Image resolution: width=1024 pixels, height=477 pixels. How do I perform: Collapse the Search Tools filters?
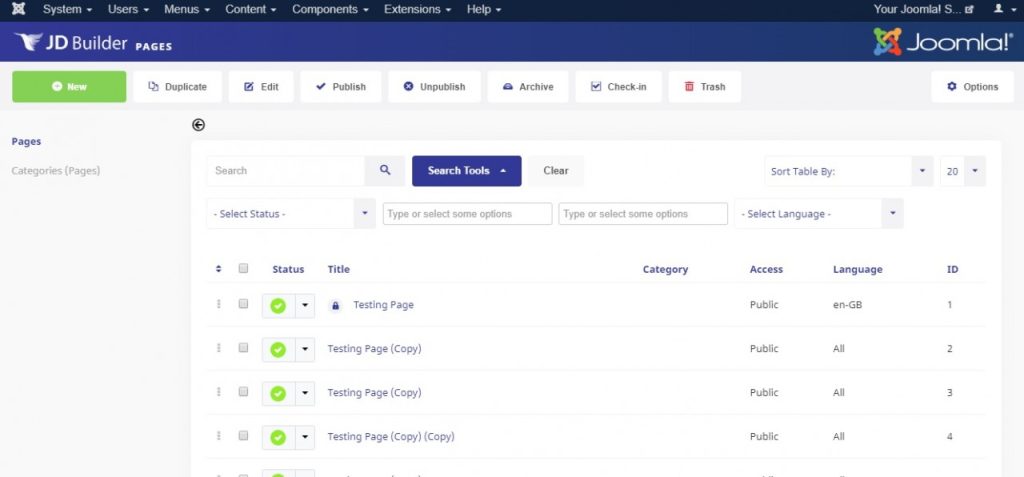pos(467,171)
